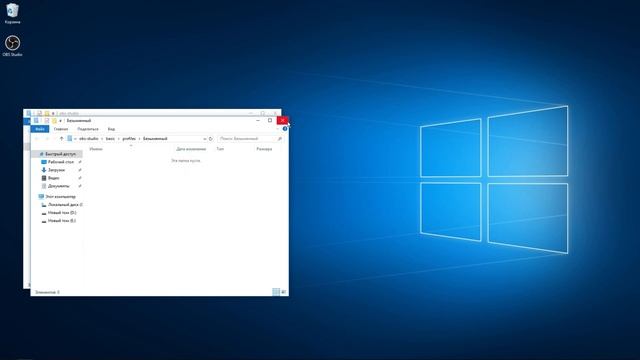This screenshot has width=640, height=360.
Task: Close the Безымянный Explorer window with red X
Action: click(282, 120)
